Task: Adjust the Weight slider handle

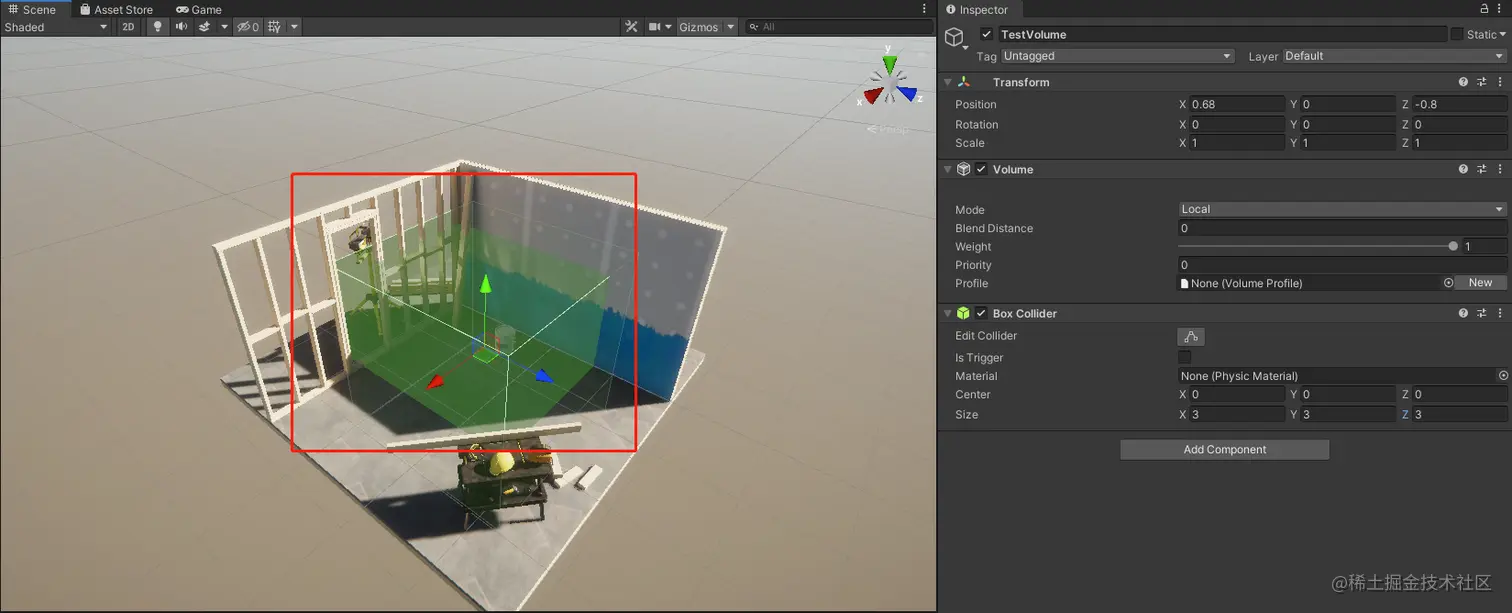Action: pos(1453,246)
